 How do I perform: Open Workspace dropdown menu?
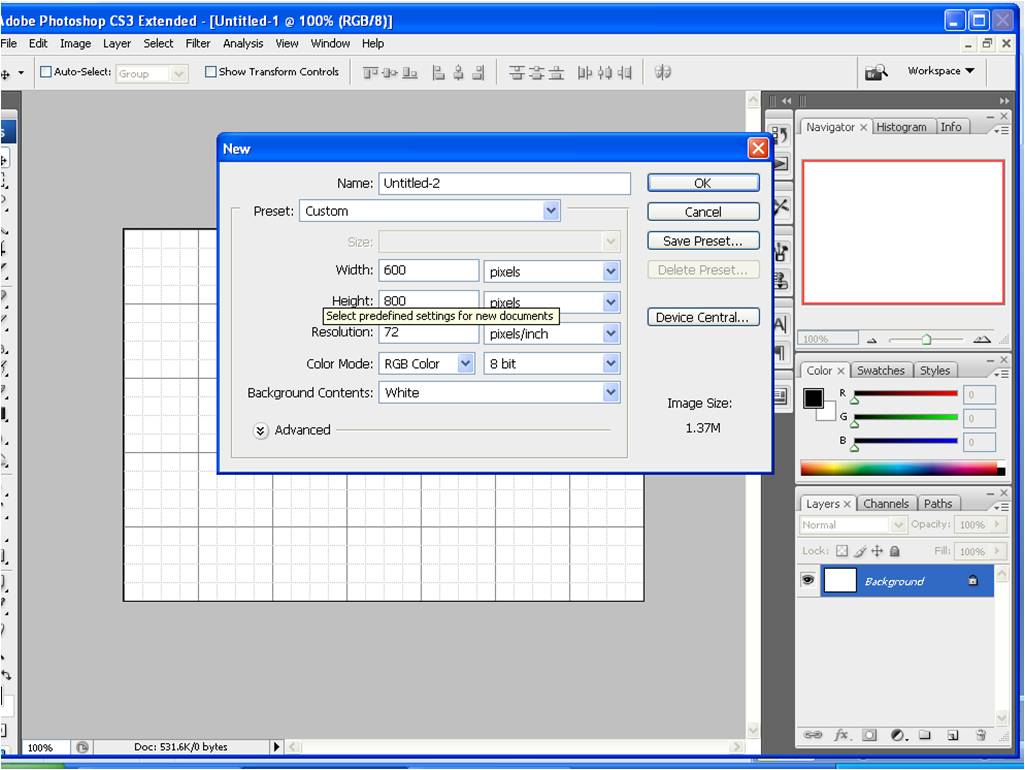pyautogui.click(x=941, y=71)
